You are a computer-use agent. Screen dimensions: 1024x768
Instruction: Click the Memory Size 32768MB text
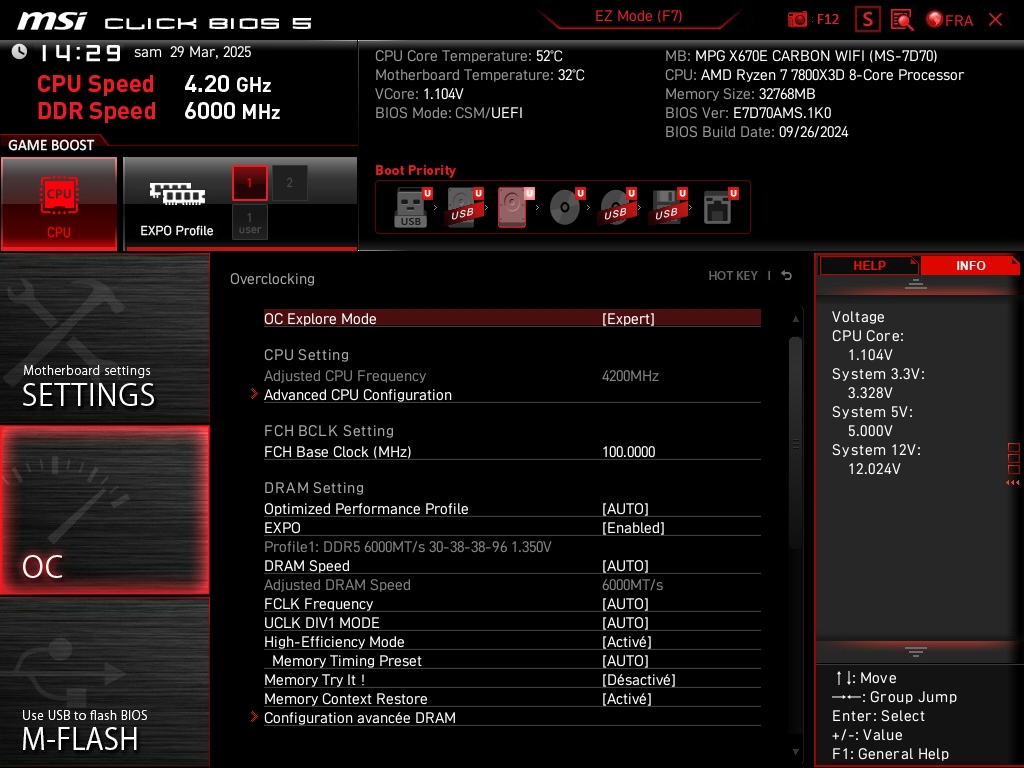click(x=740, y=94)
